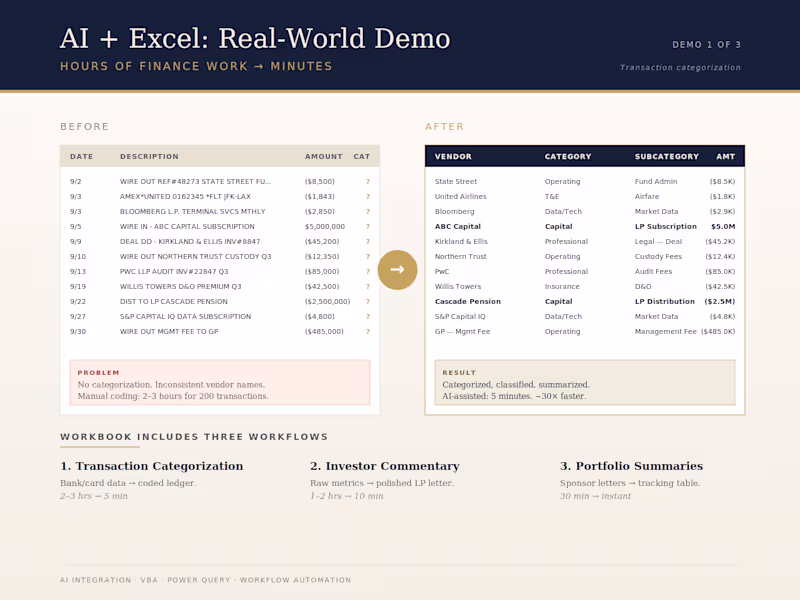Click the ($2,500,000) amount cell
800x600 pixels.
click(x=328, y=302)
